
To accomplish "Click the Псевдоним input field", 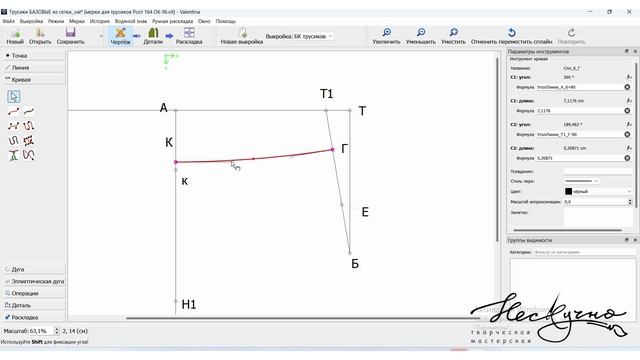I will tap(598, 171).
